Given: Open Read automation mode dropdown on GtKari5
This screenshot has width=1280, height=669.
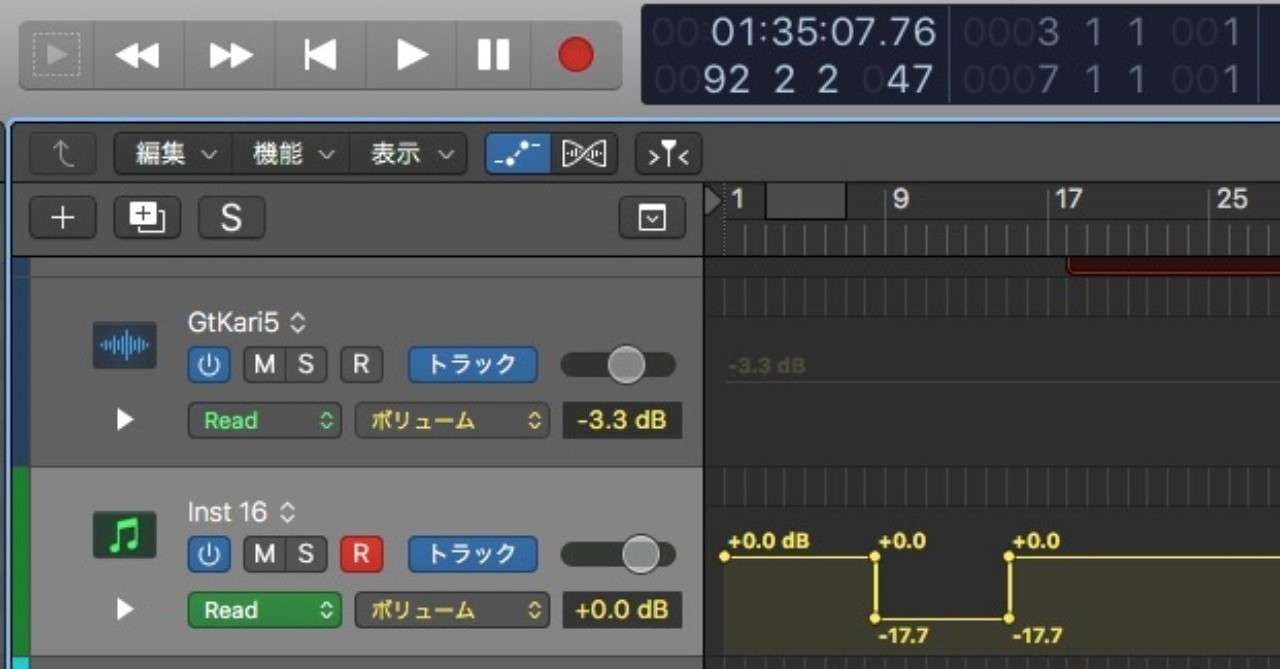Looking at the screenshot, I should [264, 420].
